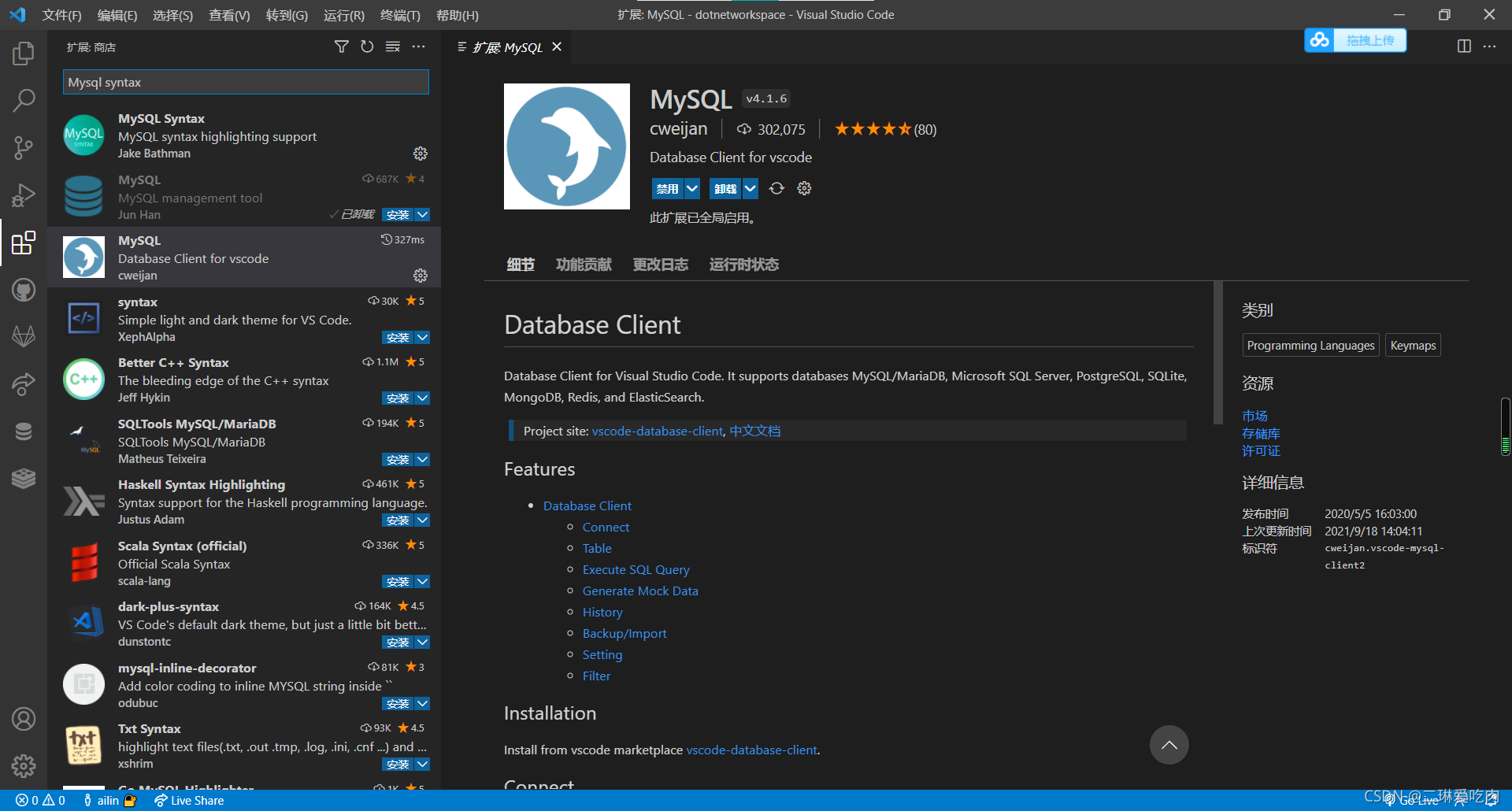
Task: Open the 查看(V) menu
Action: pos(229,15)
